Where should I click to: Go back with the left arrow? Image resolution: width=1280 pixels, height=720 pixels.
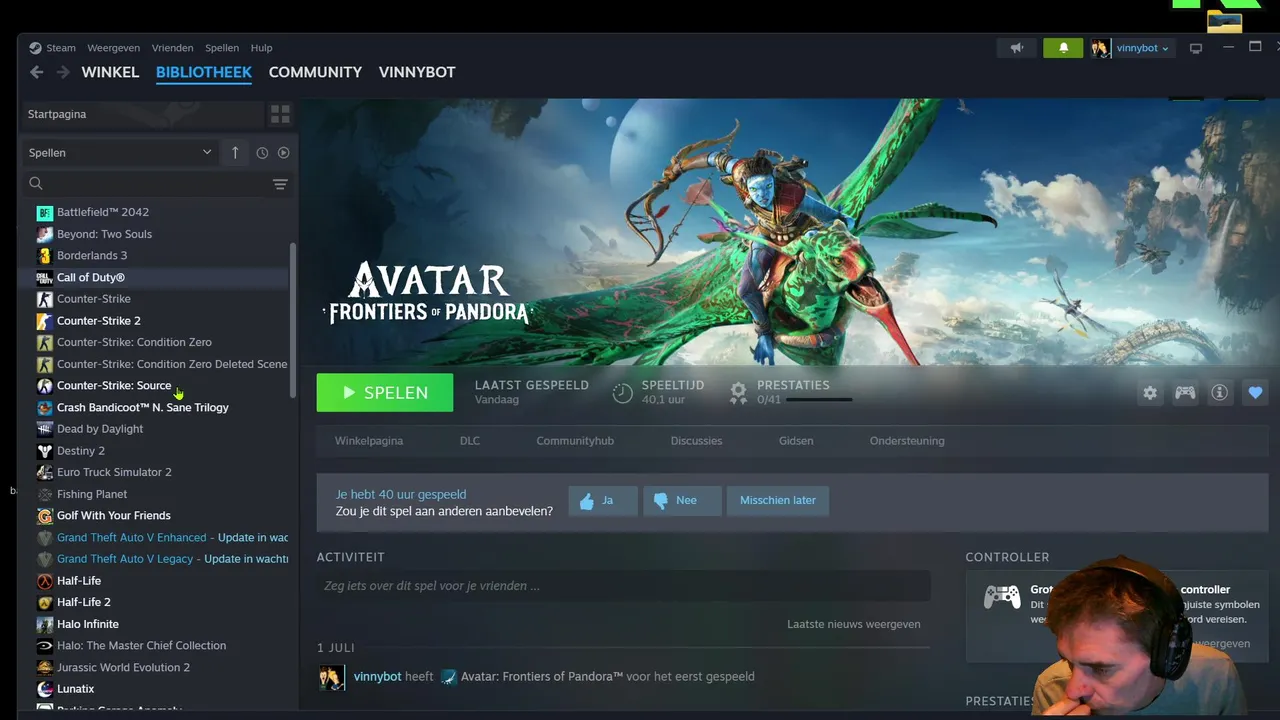tap(36, 72)
